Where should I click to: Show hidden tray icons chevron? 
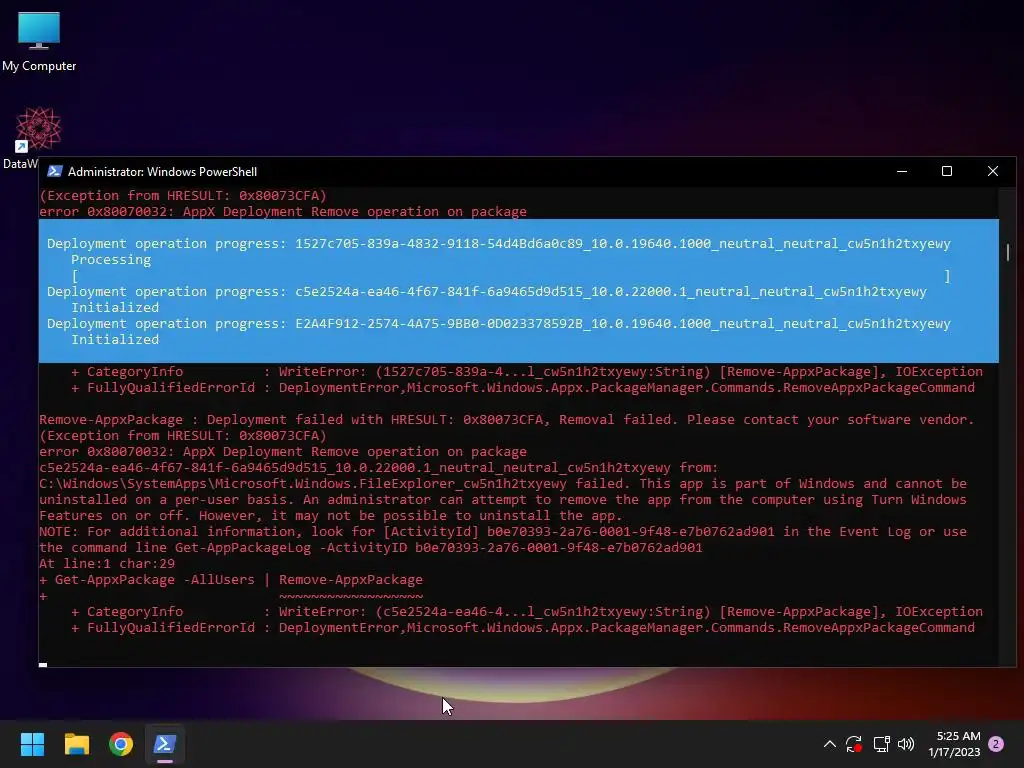click(x=829, y=744)
